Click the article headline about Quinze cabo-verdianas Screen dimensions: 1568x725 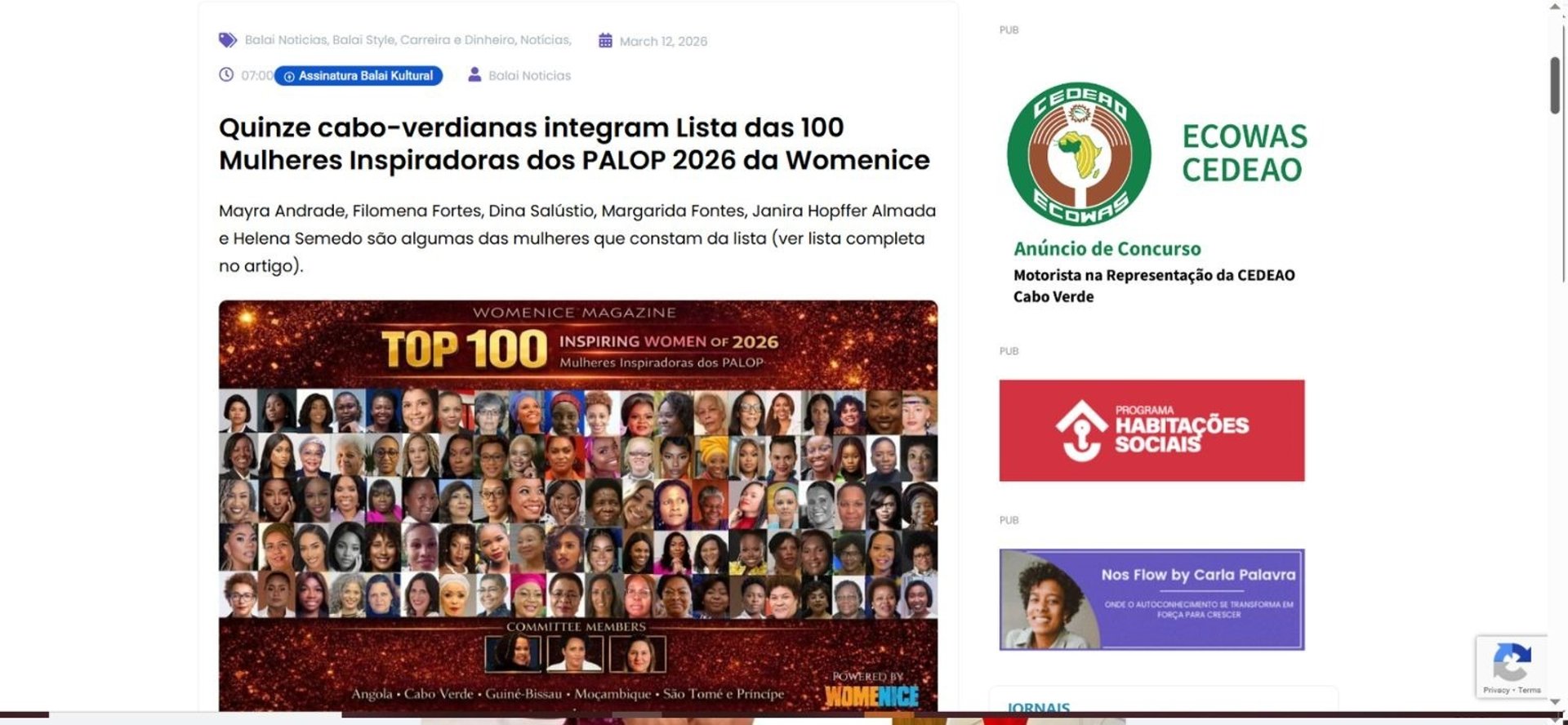pyautogui.click(x=574, y=144)
